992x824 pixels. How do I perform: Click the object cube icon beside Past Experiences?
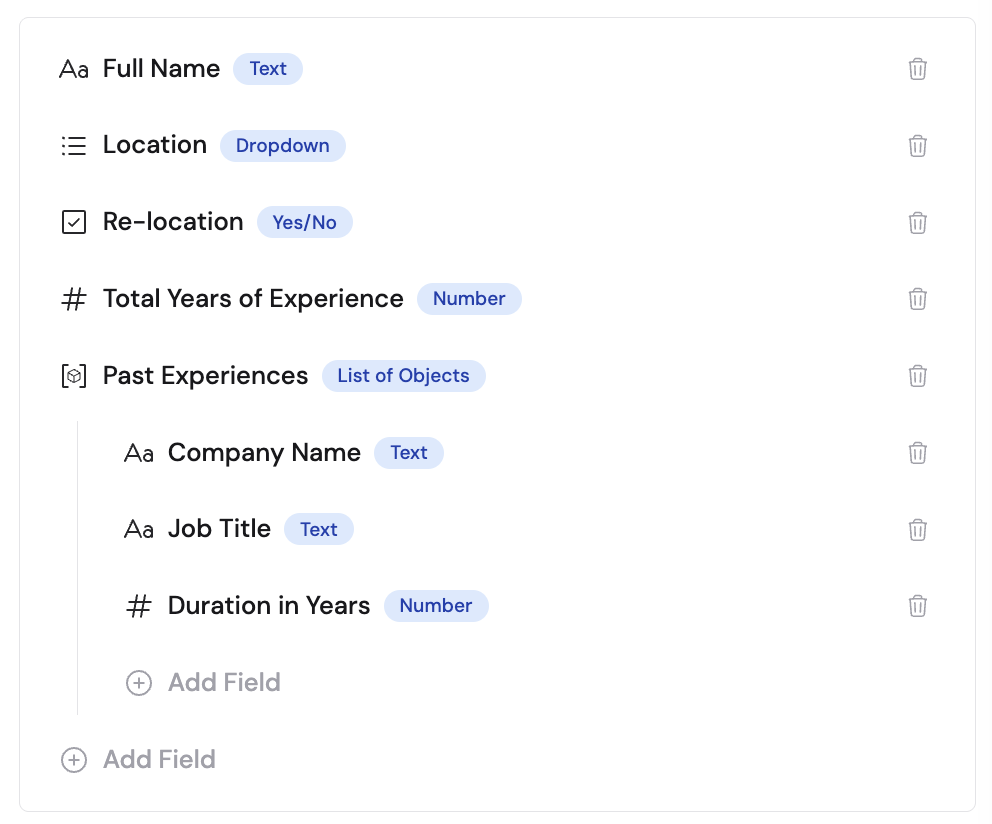click(x=74, y=375)
